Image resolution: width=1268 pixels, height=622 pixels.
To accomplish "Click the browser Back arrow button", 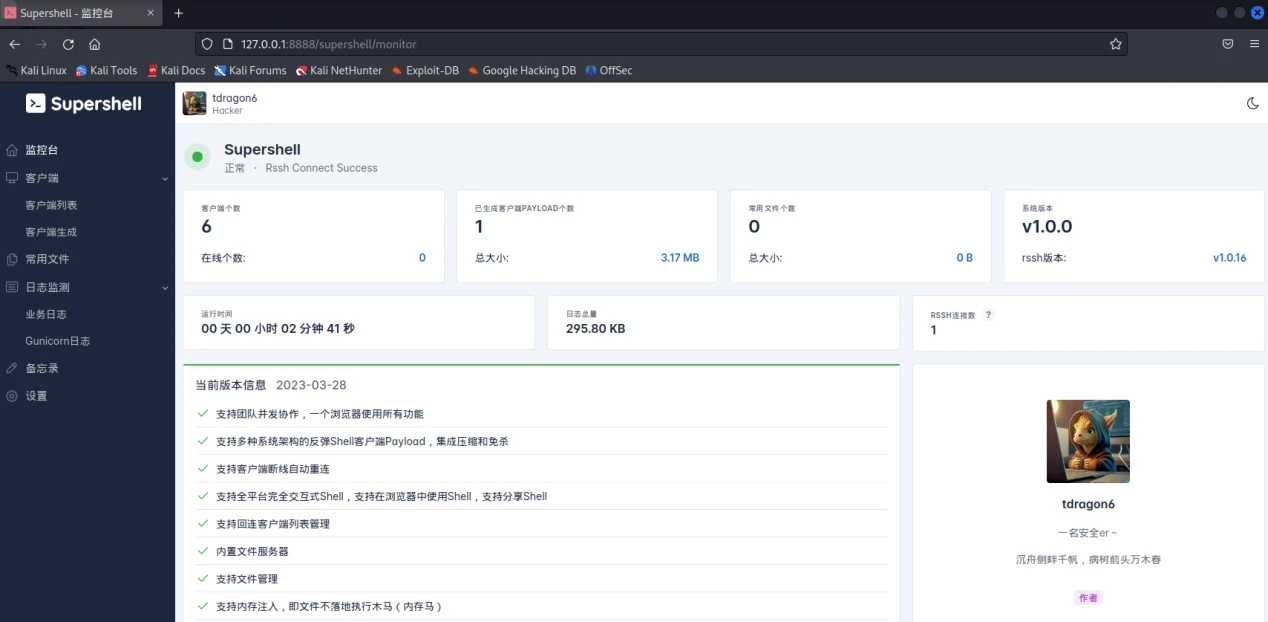I will (15, 44).
